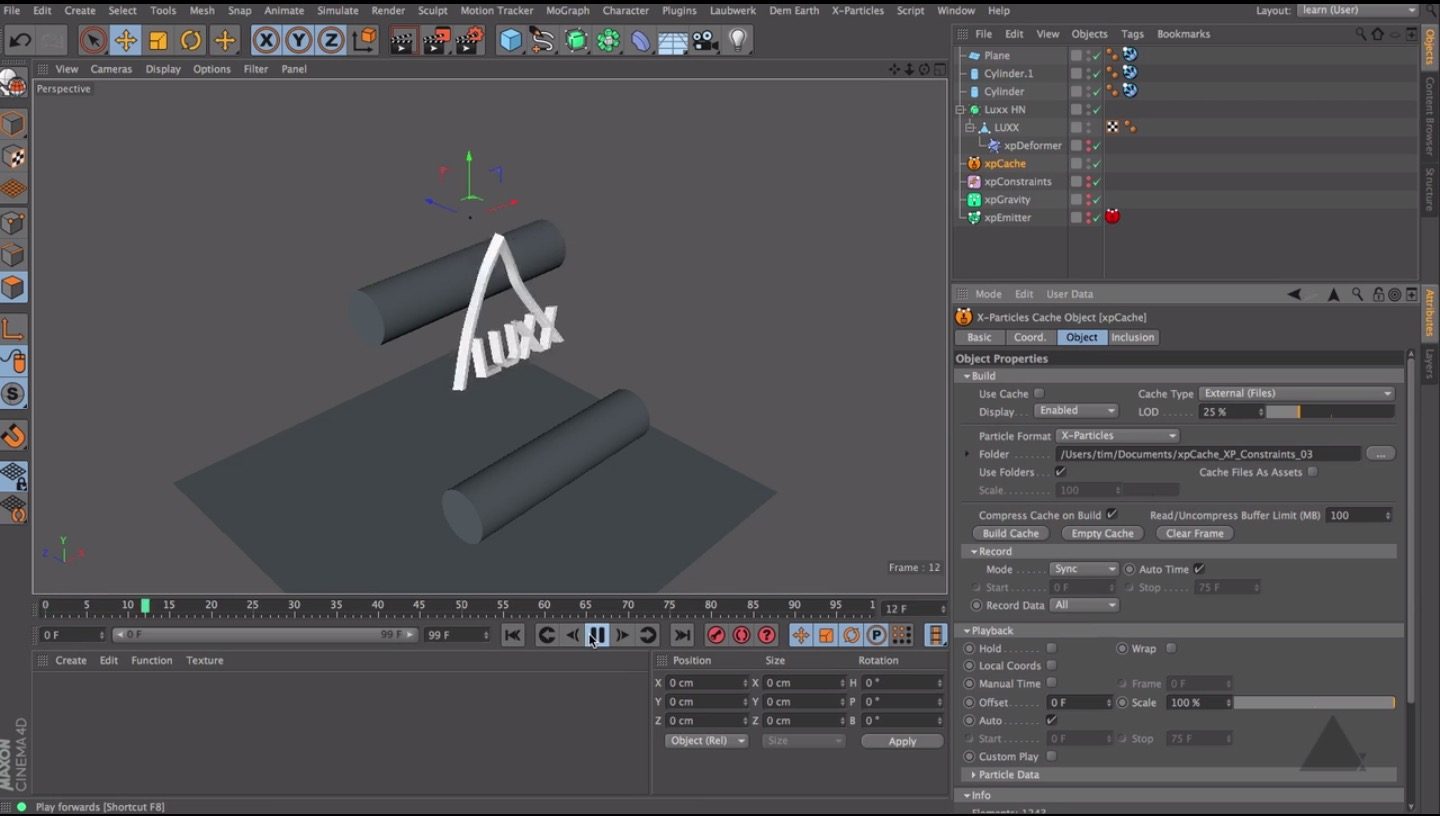The width and height of the screenshot is (1440, 816).
Task: Click the Apply coordinates button
Action: coord(902,741)
